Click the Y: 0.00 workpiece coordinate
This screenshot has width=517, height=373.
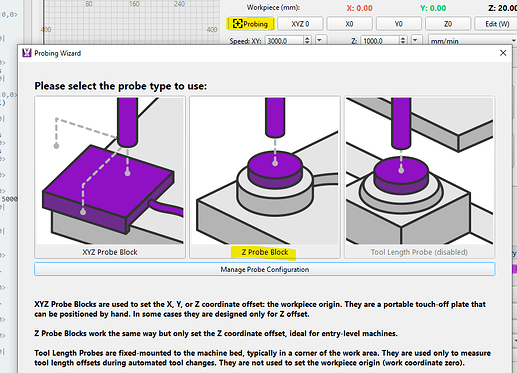(x=433, y=8)
